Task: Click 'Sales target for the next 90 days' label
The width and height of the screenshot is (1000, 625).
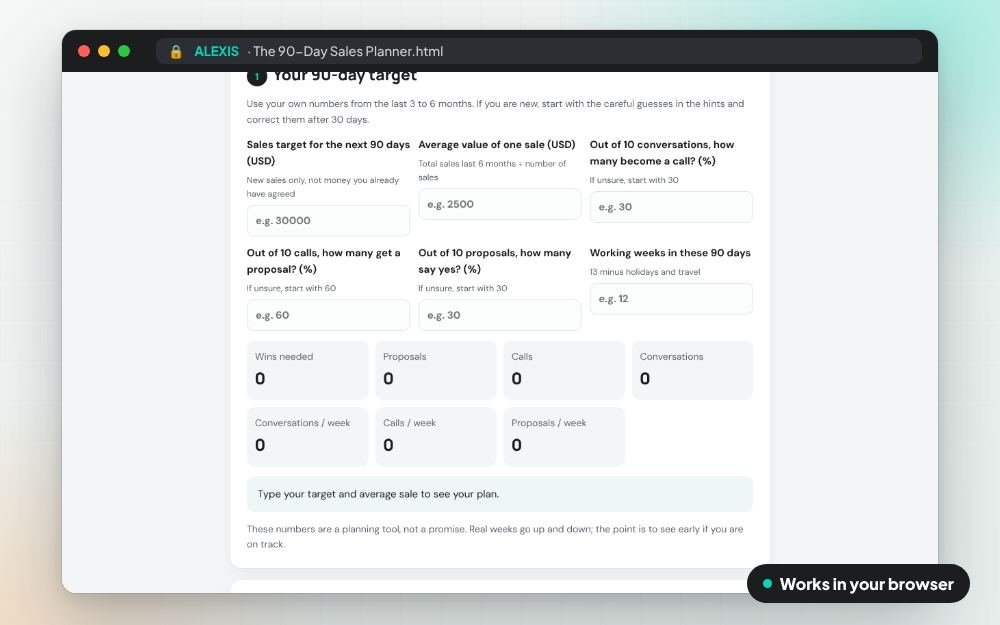Action: point(328,152)
